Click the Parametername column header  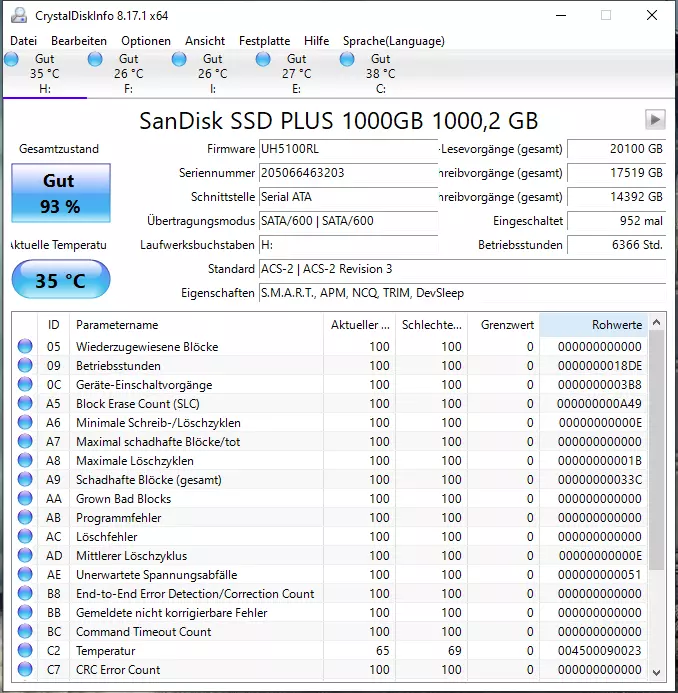click(196, 325)
